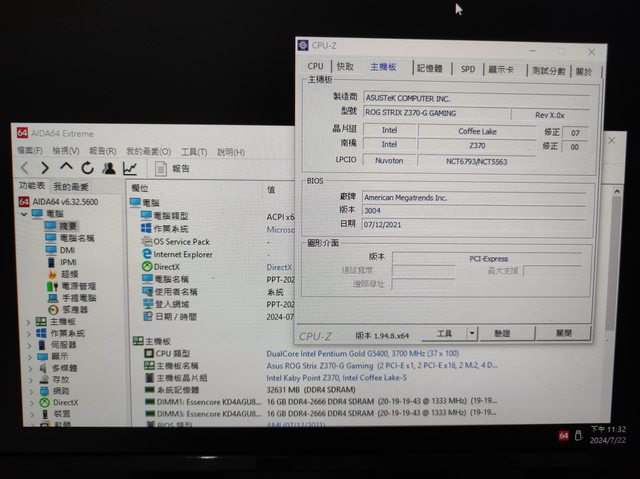Screen dimensions: 640x479
Task: Click the AIDA64 tray icon in taskbar
Action: pos(563,435)
